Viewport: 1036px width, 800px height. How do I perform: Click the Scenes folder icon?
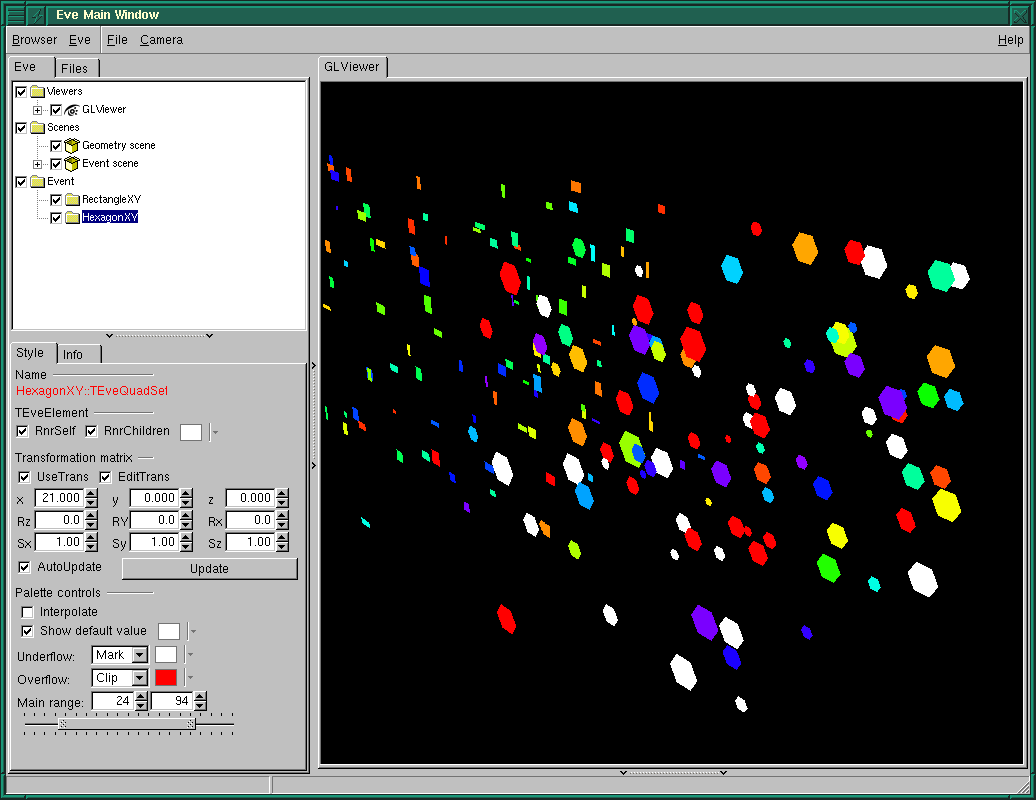coord(38,128)
